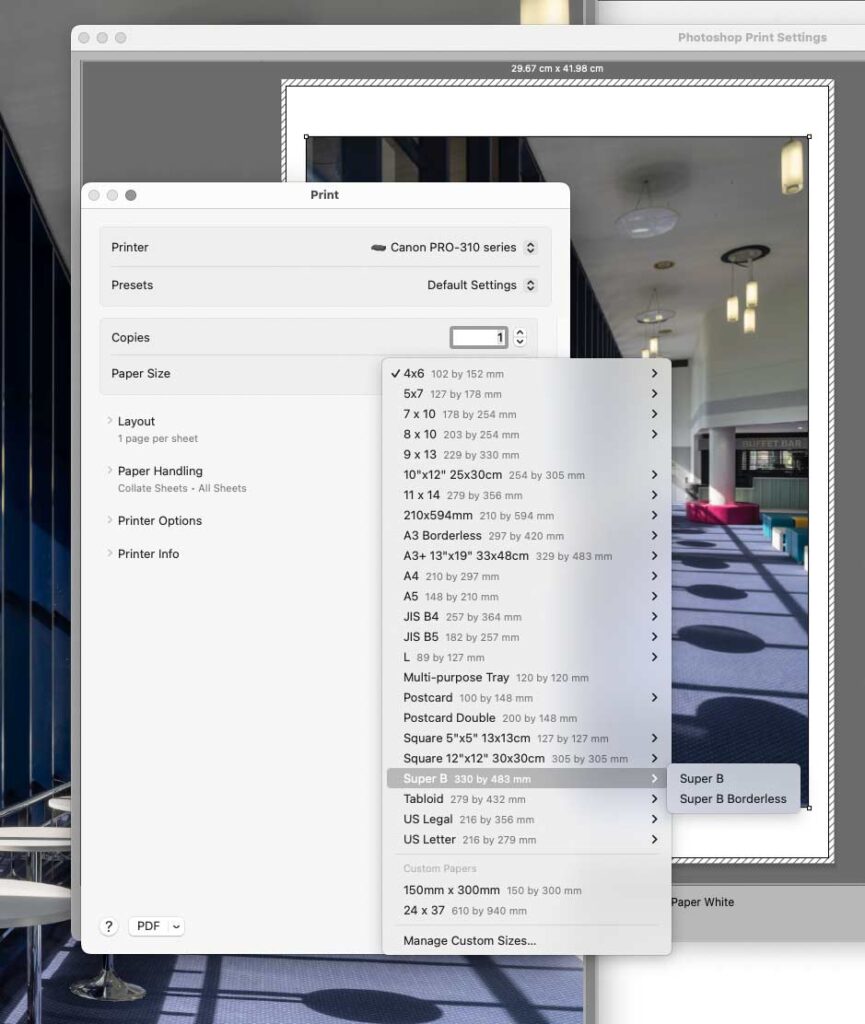Expand the Paper Handling section
The height and width of the screenshot is (1024, 865).
tap(160, 471)
